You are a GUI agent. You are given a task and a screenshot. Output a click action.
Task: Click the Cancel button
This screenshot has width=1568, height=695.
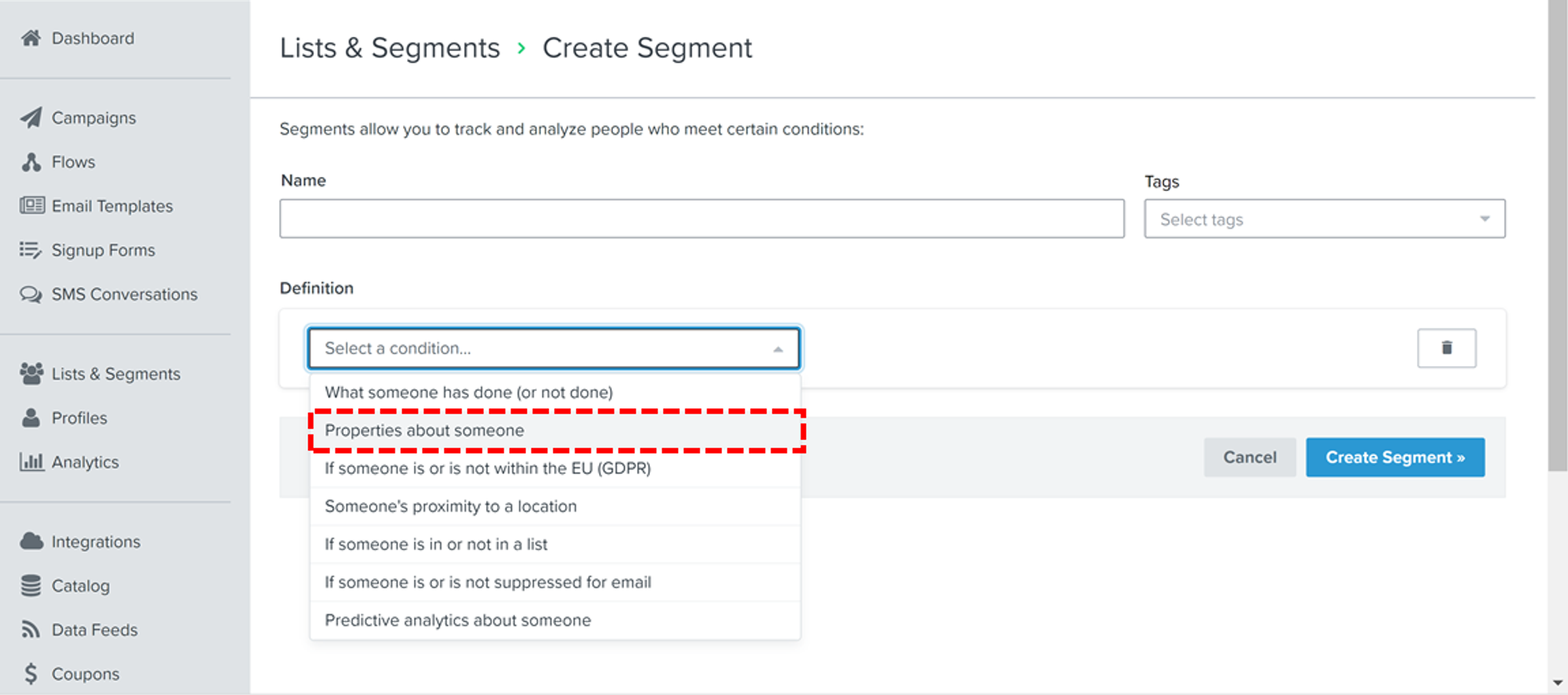[x=1250, y=458]
